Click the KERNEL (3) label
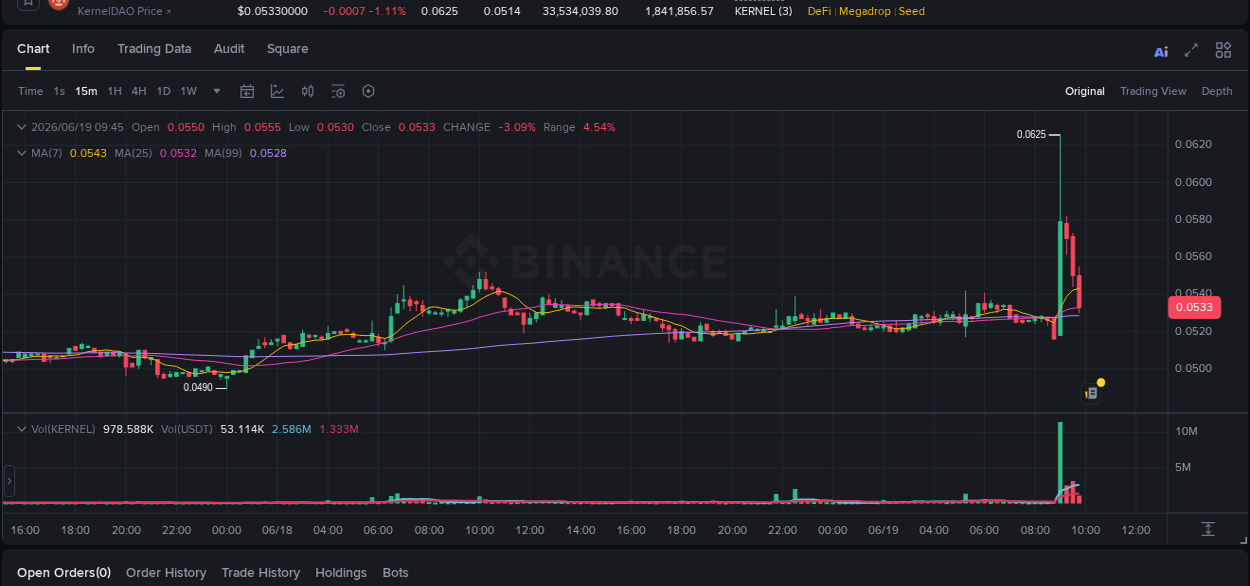 pyautogui.click(x=763, y=11)
